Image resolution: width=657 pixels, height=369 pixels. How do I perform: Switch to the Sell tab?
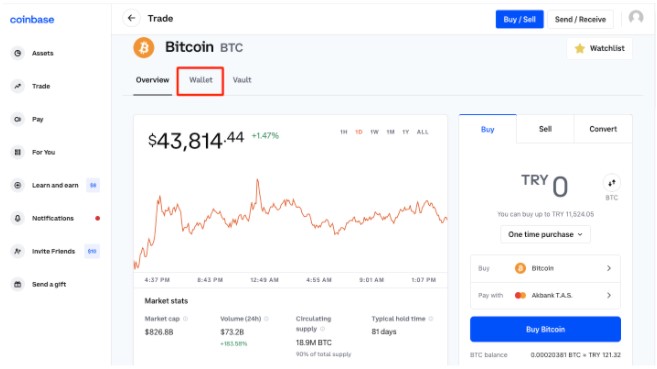point(545,129)
